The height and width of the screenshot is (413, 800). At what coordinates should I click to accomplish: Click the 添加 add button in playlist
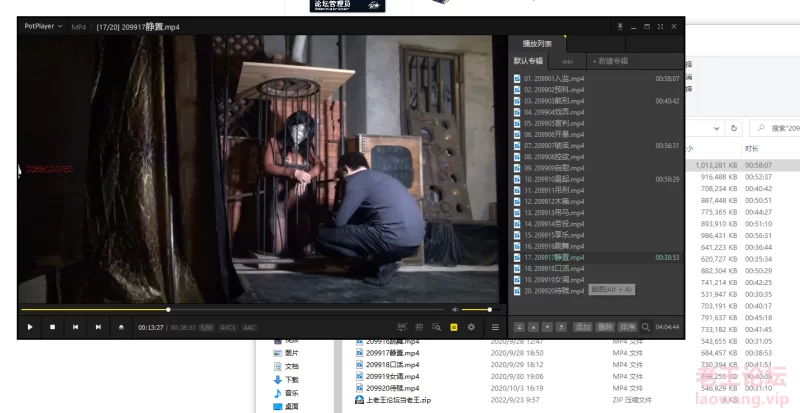(582, 327)
